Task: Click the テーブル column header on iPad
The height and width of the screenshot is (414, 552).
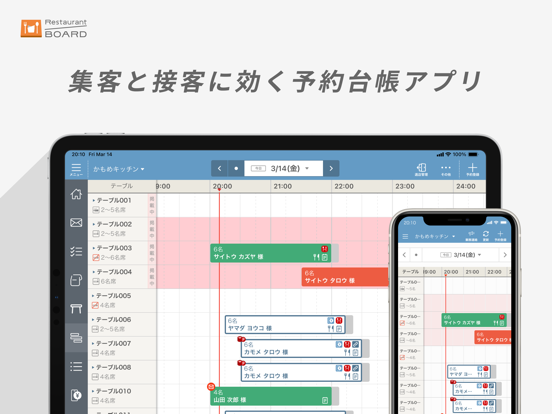Action: (x=122, y=186)
